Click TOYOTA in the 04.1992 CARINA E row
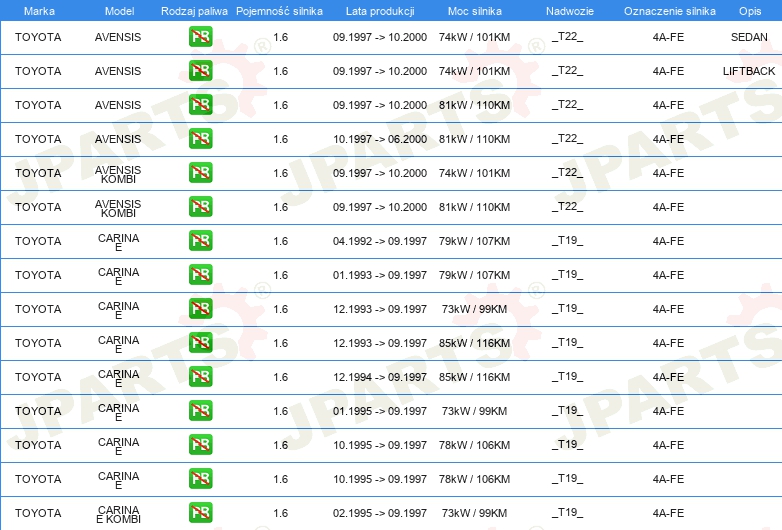Viewport: 782px width, 530px height. tap(38, 241)
